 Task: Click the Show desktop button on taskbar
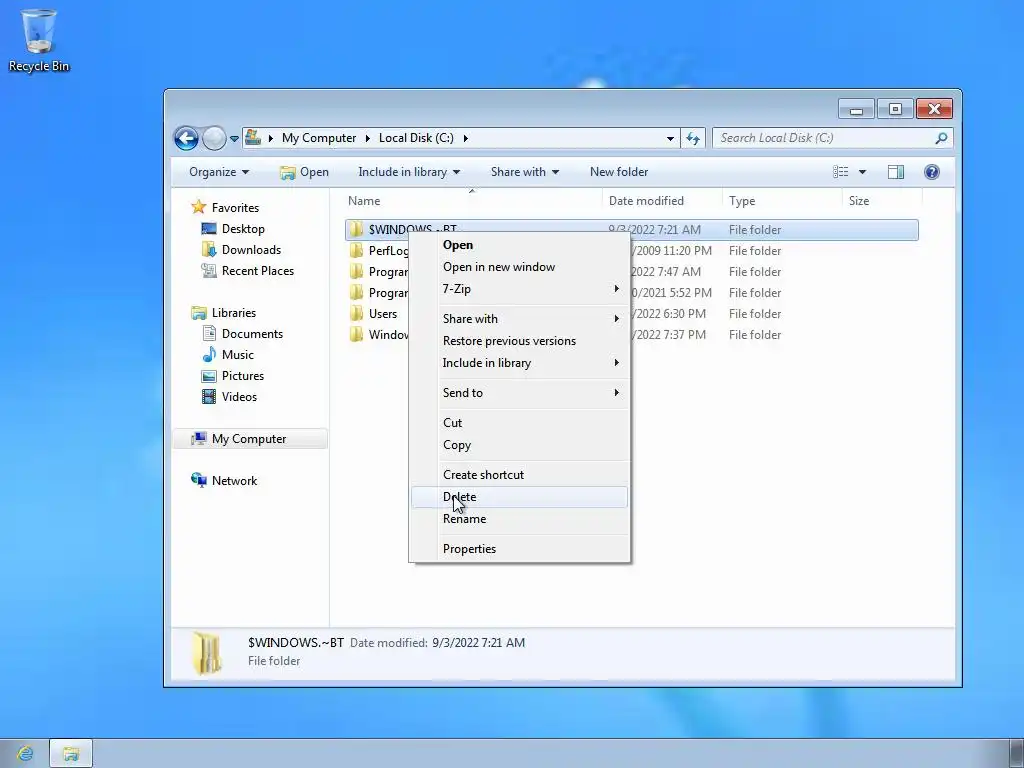1016,754
